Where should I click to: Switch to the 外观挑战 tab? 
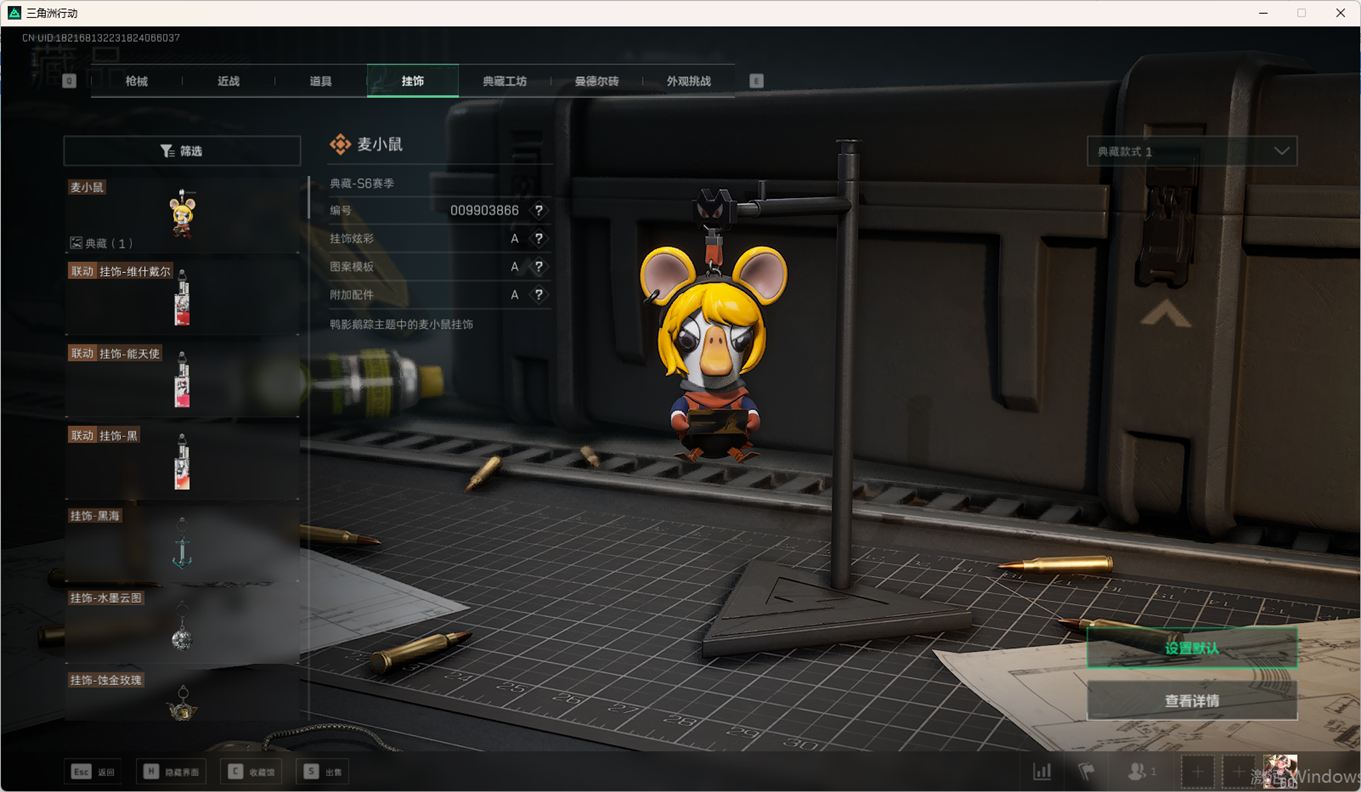(x=688, y=81)
